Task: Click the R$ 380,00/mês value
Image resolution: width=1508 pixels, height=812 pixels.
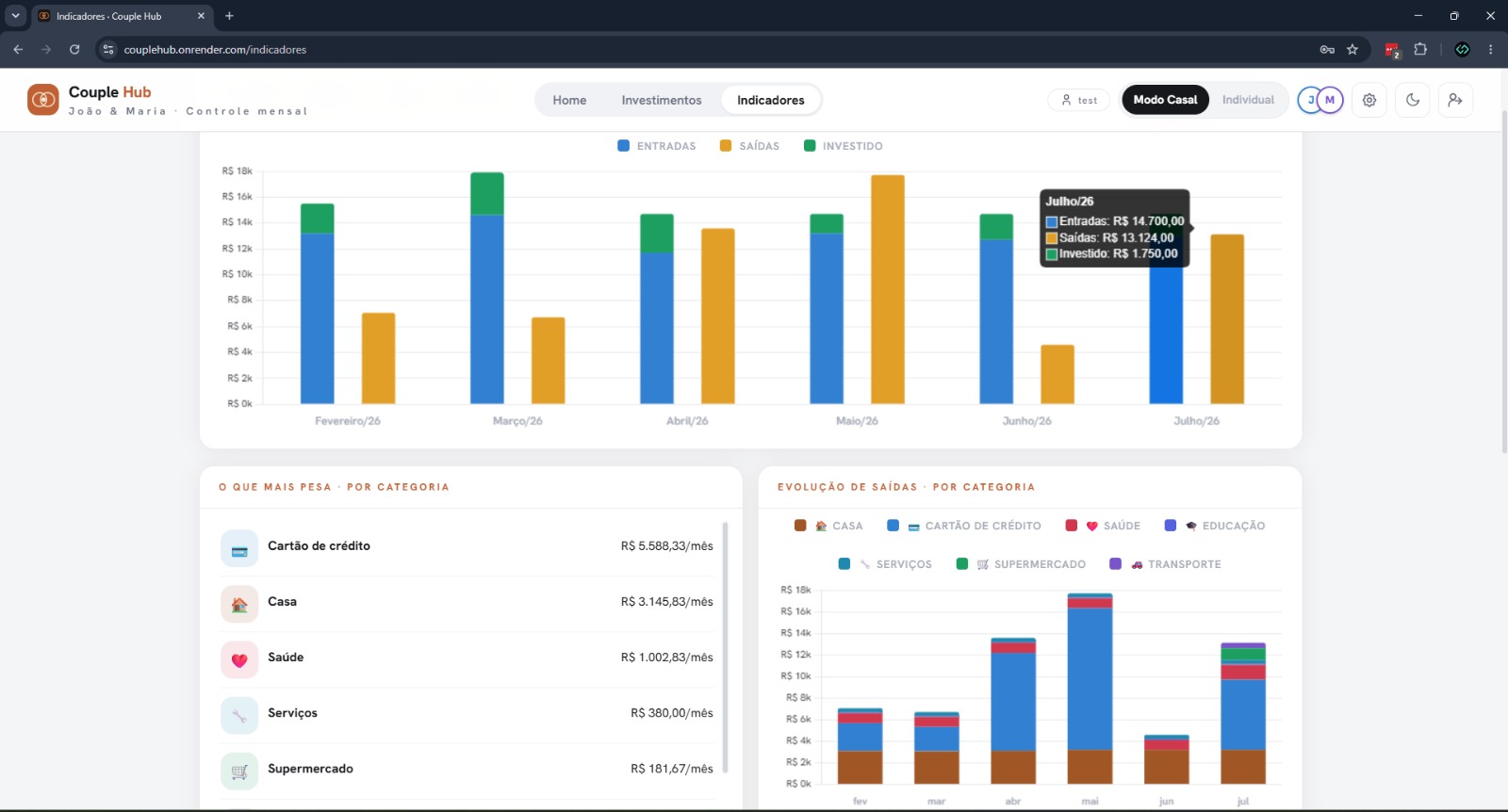Action: coord(672,713)
